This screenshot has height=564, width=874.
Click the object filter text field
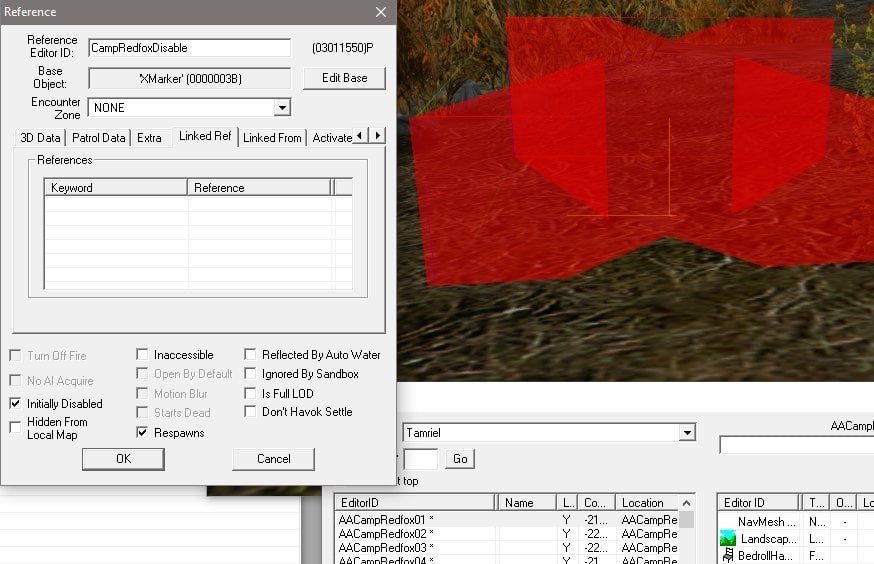point(797,445)
